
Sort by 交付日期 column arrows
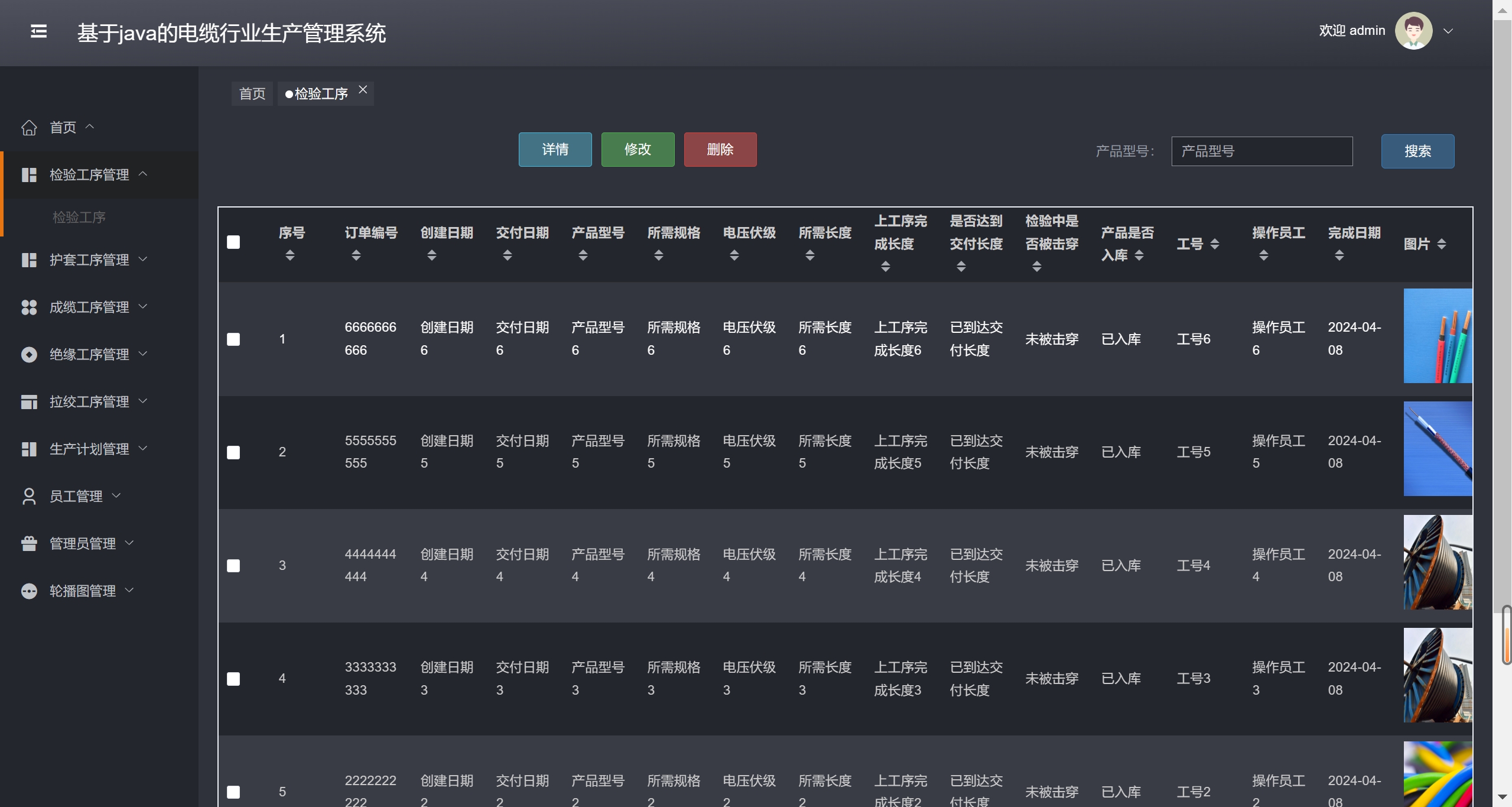[x=507, y=255]
